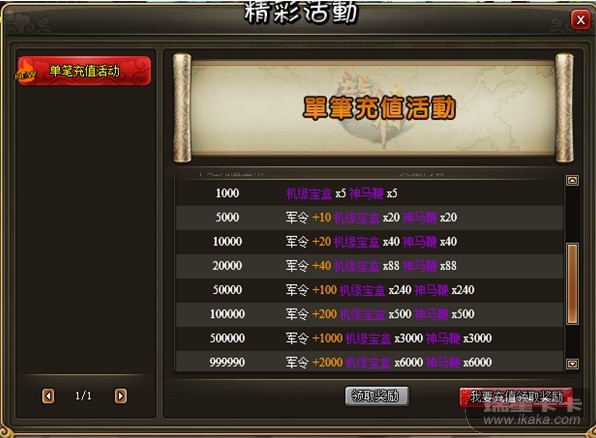Click the 單筆充值活動 scroll banner
This screenshot has height=438, width=596.
(373, 108)
